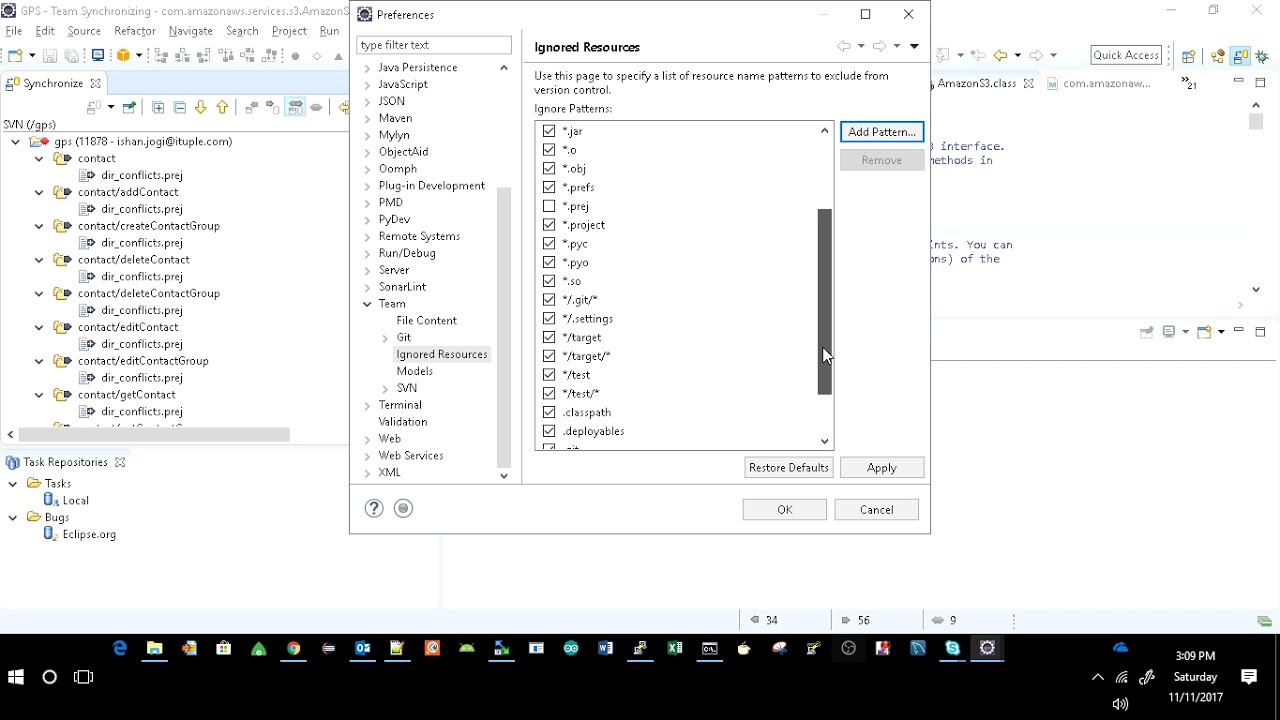Uncheck the *.pyc ignore pattern
The height and width of the screenshot is (720, 1280).
[549, 243]
